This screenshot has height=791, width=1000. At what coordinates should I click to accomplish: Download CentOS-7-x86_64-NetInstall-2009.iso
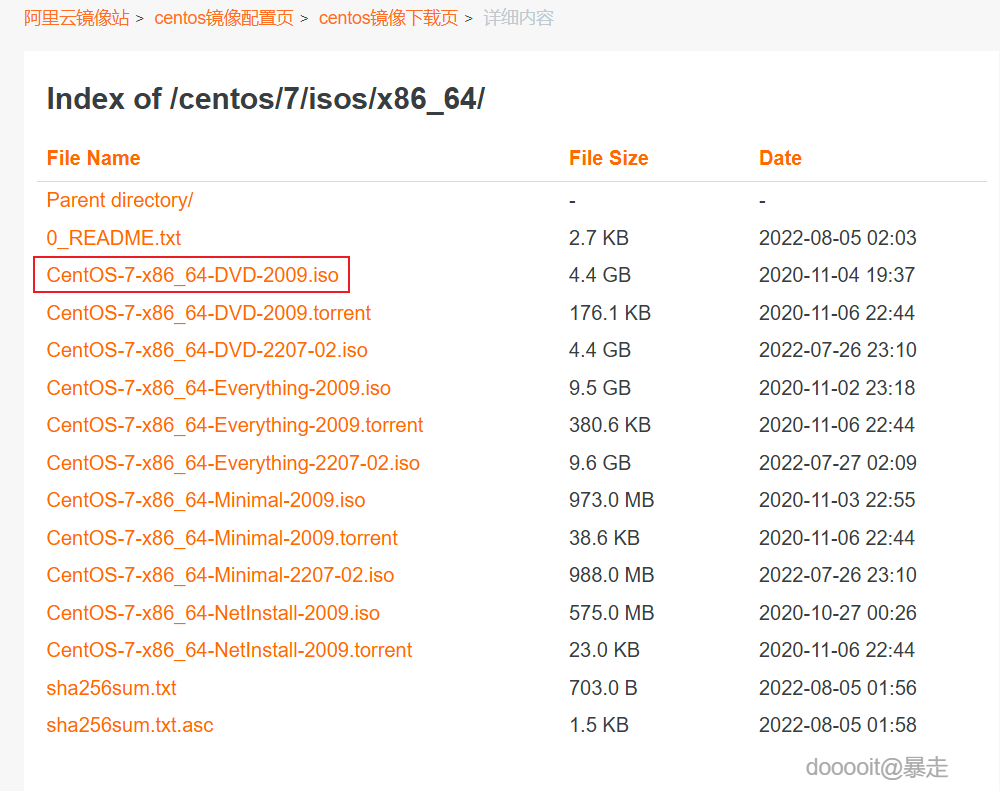tap(213, 613)
